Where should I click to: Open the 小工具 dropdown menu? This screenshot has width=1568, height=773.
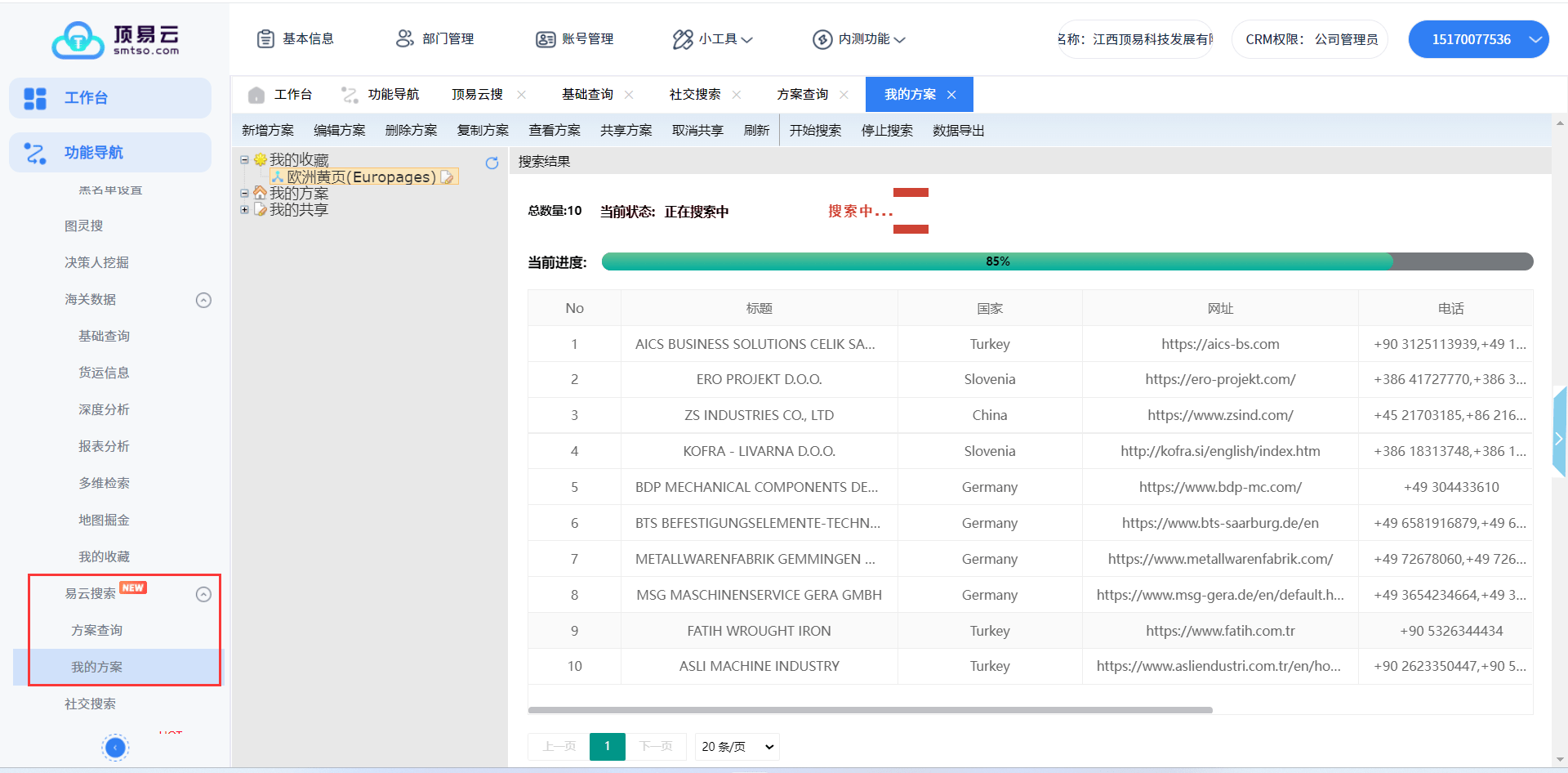712,39
